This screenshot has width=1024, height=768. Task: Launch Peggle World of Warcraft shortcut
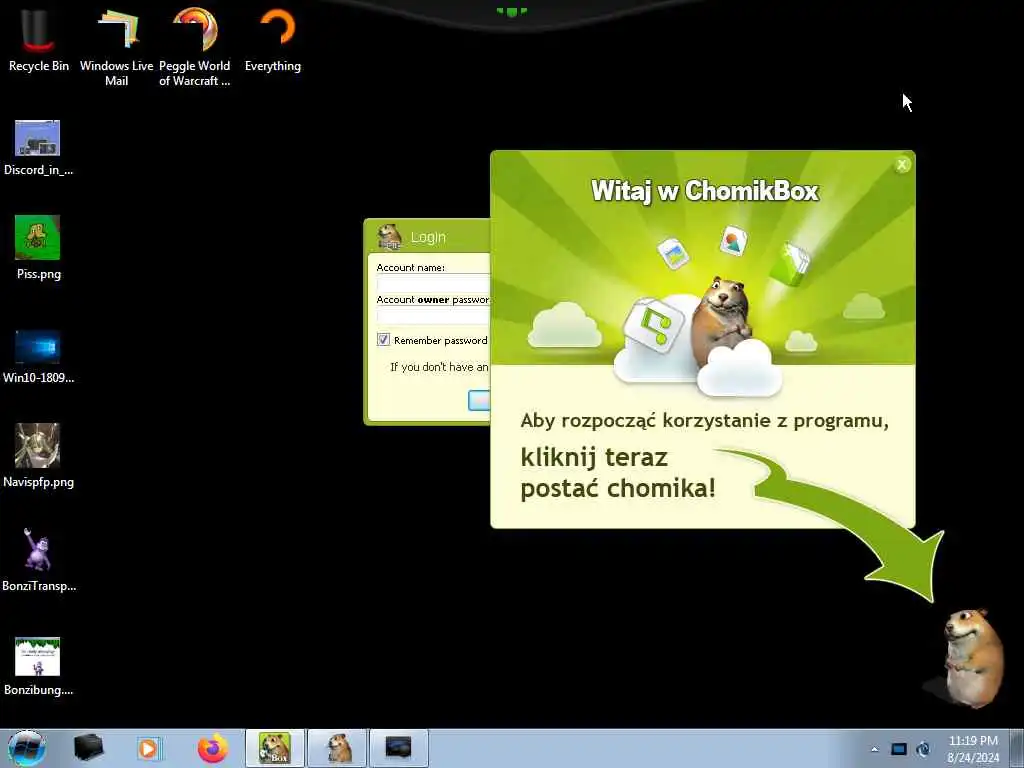tap(195, 46)
